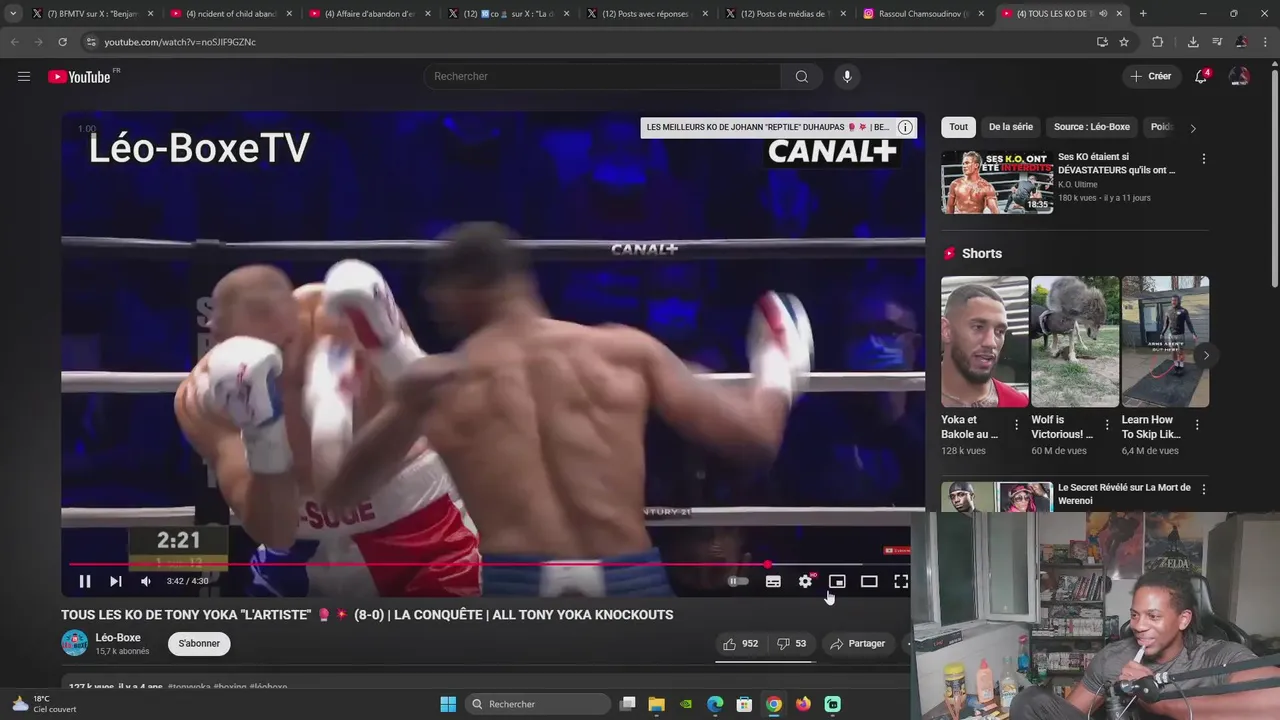Reload the page
This screenshot has width=1280, height=720.
click(62, 42)
